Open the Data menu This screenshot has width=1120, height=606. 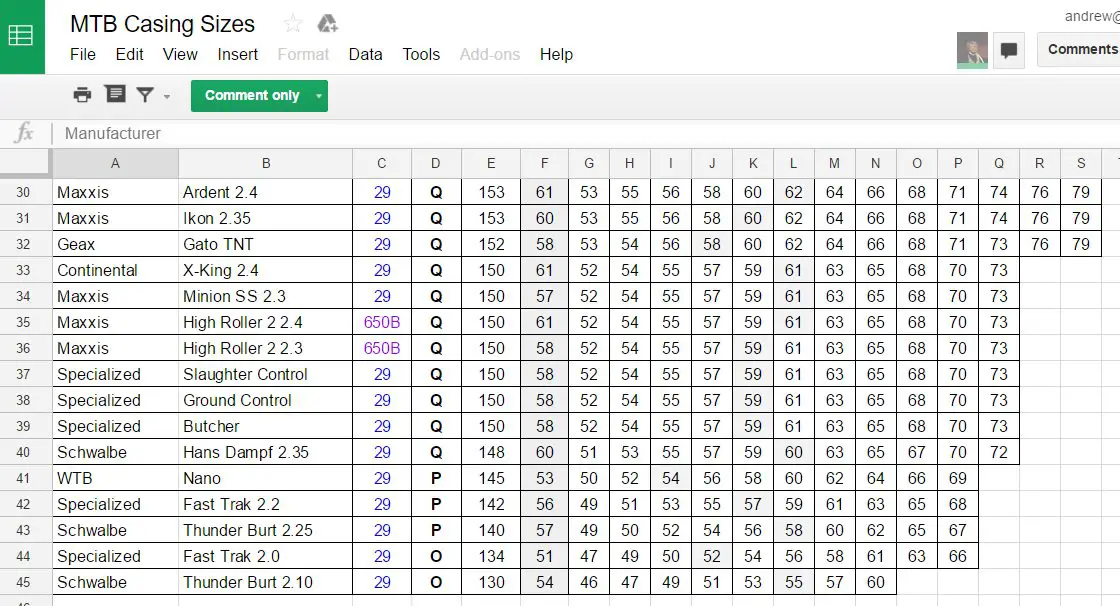point(365,54)
